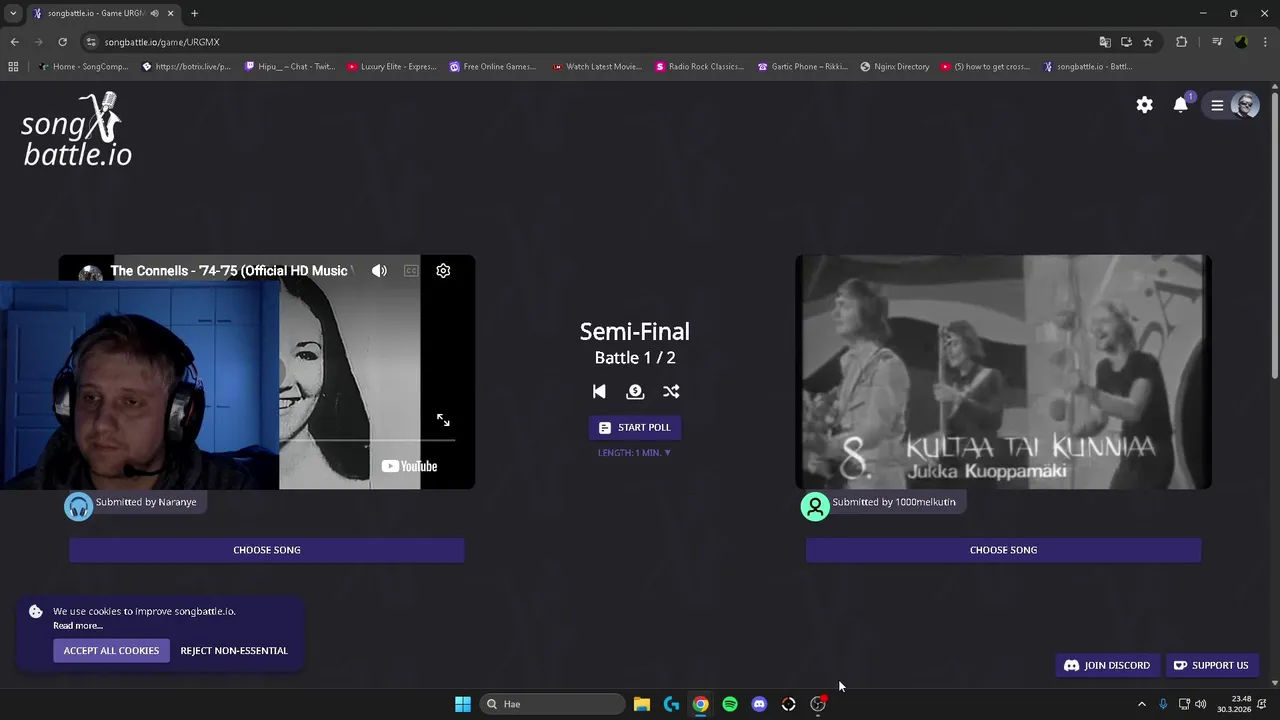Screen dimensions: 1280x720
Task: Open Spotify from taskbar
Action: click(x=730, y=704)
